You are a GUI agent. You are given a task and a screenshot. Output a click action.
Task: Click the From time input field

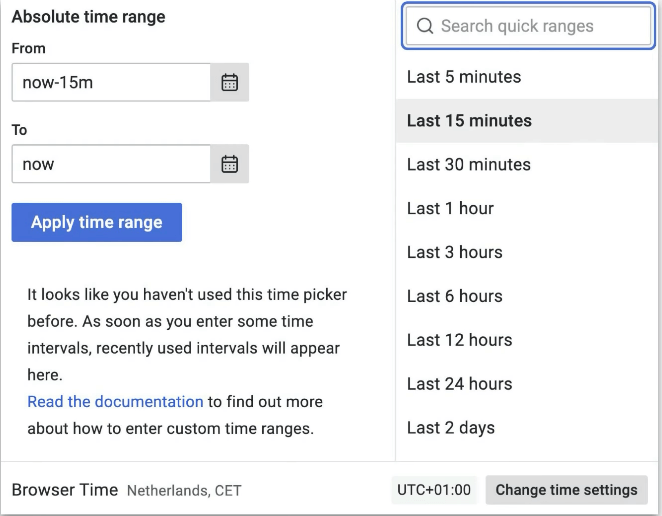(111, 83)
